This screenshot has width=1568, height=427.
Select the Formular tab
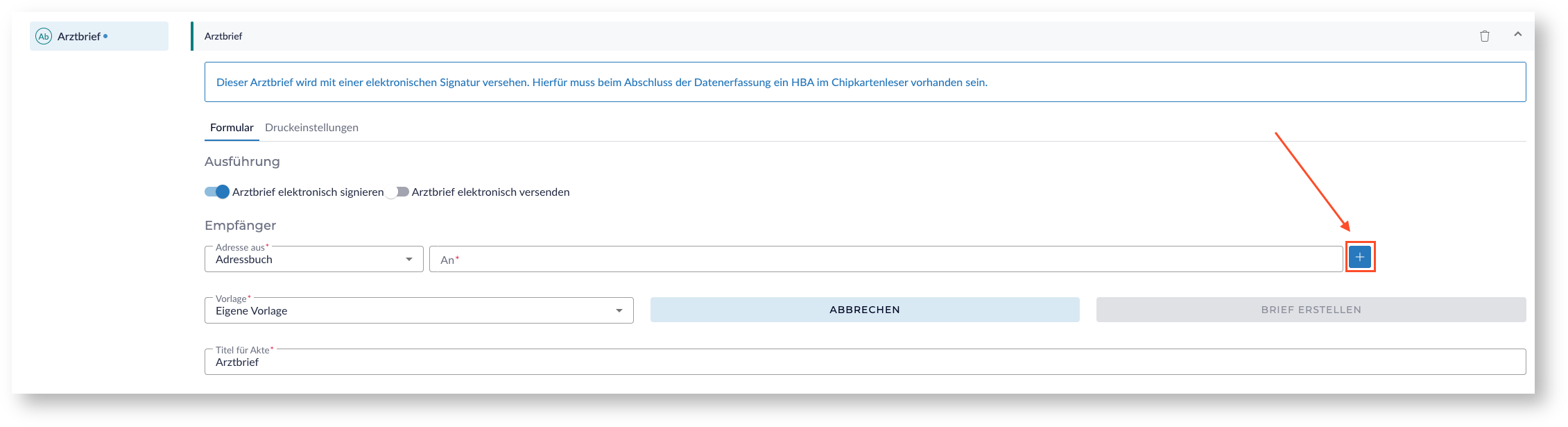pos(232,128)
